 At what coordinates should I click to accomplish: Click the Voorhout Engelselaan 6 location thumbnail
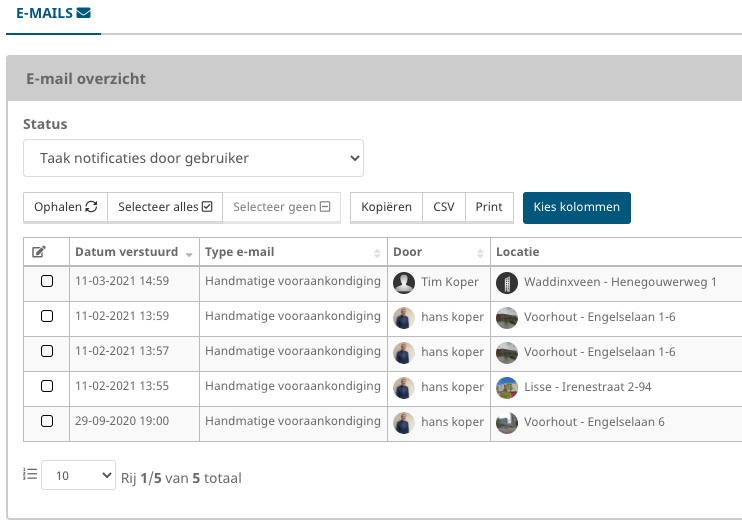click(507, 422)
